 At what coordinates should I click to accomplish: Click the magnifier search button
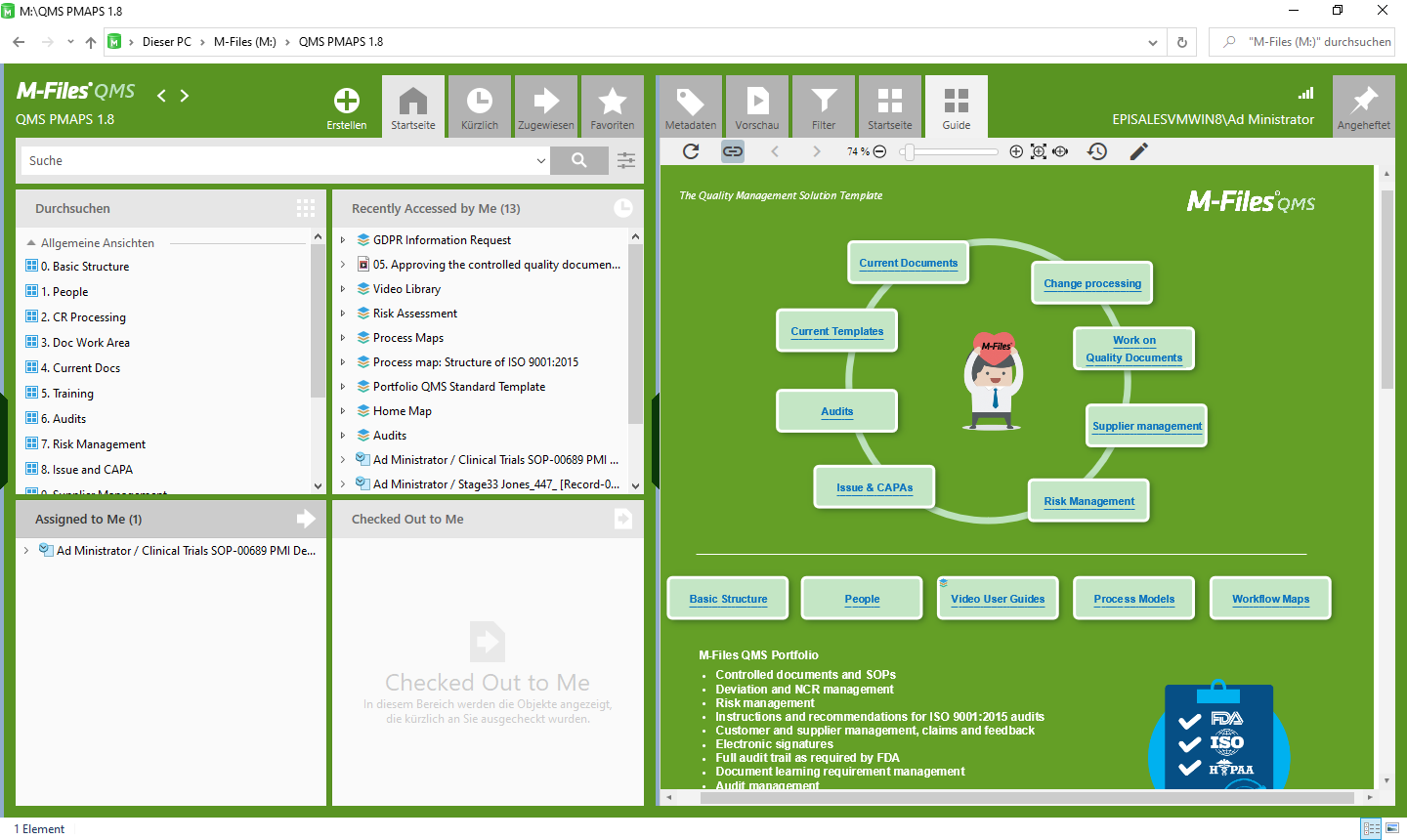tap(579, 160)
